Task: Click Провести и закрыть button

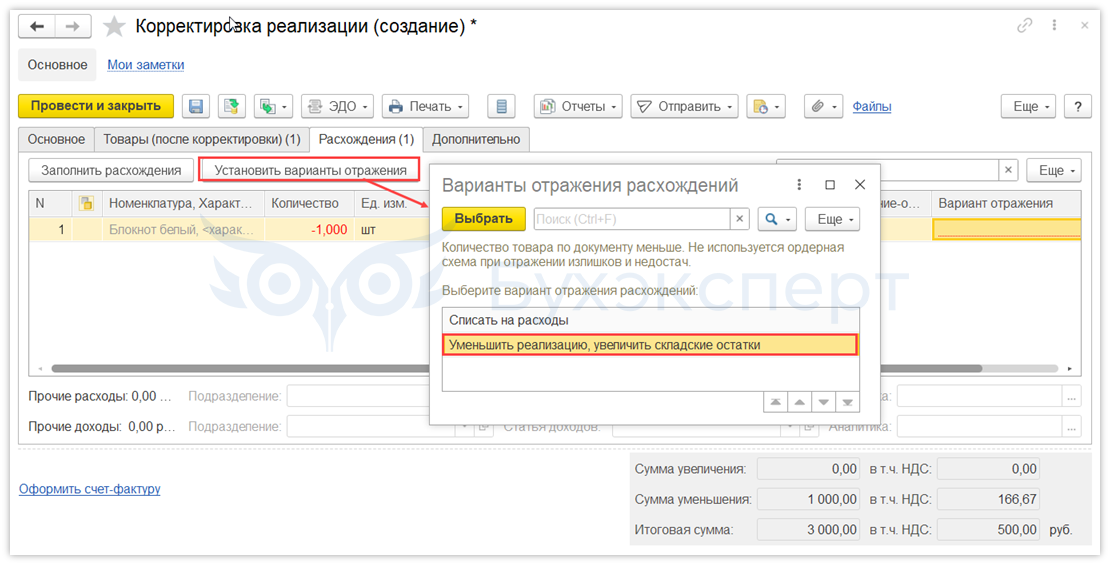Action: coord(96,106)
